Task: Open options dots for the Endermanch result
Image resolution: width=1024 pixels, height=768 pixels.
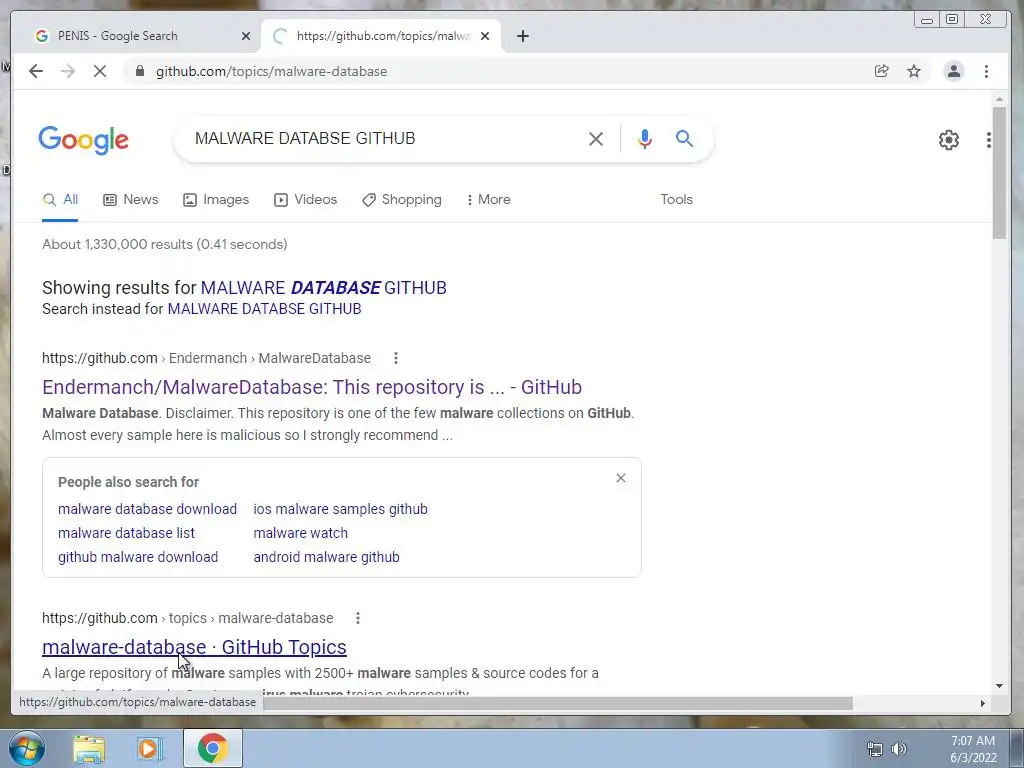Action: [x=395, y=358]
